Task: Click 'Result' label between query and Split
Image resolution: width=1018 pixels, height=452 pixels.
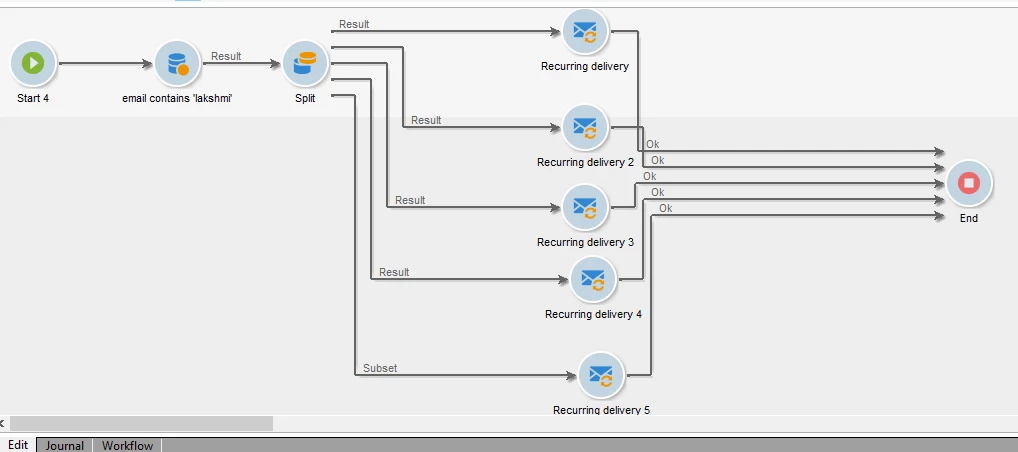Action: 226,56
